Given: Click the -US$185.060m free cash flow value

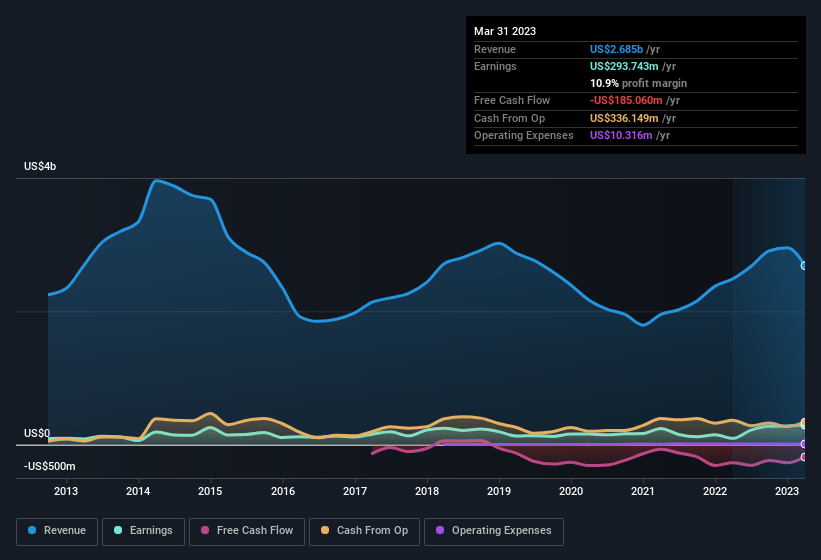Looking at the screenshot, I should coord(626,100).
